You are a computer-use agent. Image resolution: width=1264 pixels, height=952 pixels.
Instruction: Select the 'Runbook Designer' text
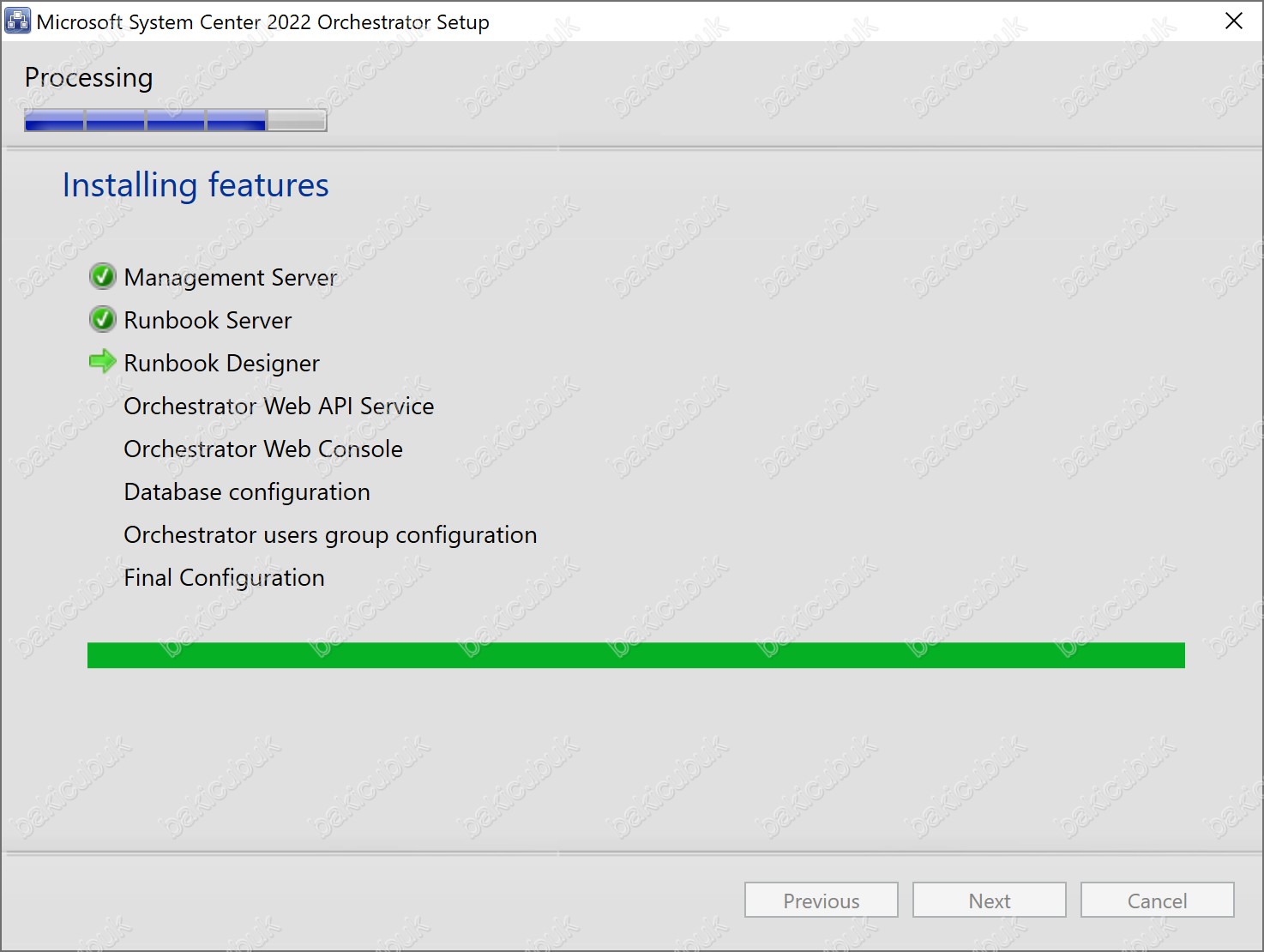pos(222,364)
